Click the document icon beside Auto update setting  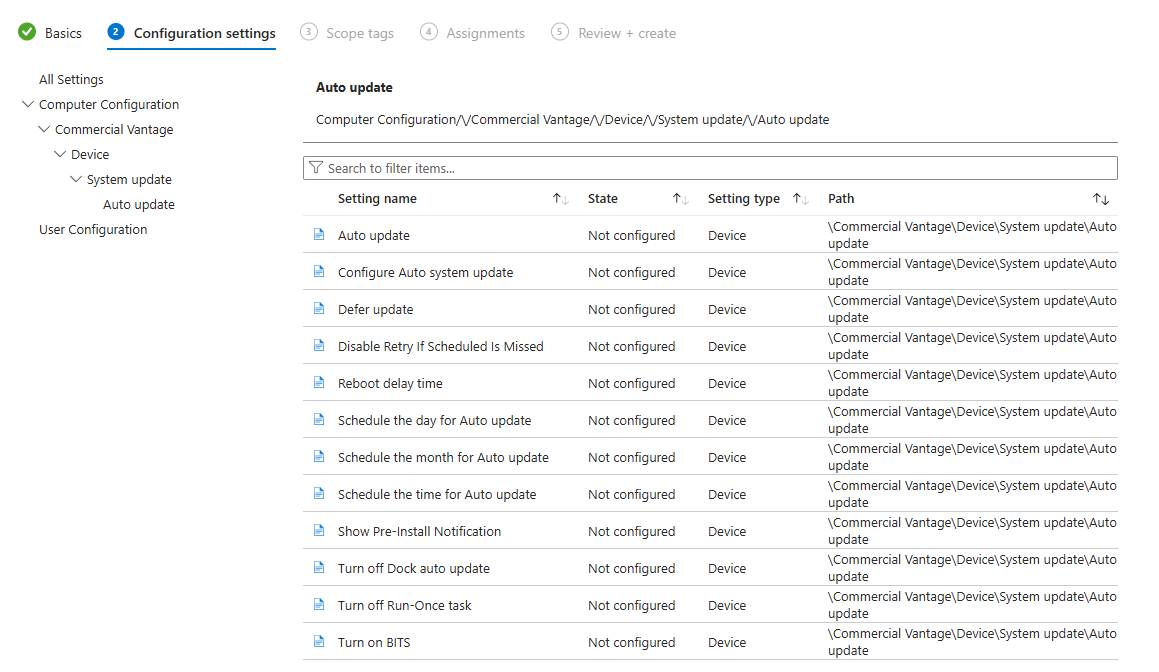point(319,234)
